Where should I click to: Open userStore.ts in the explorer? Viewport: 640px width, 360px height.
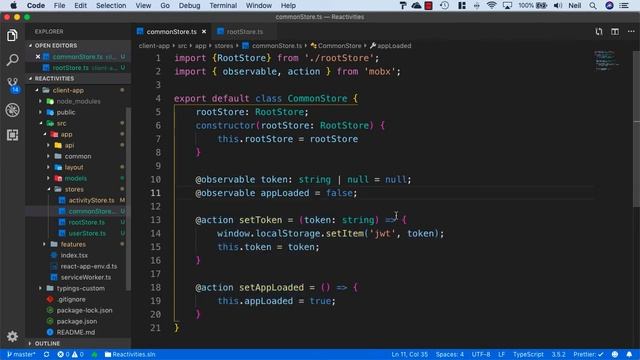point(87,233)
